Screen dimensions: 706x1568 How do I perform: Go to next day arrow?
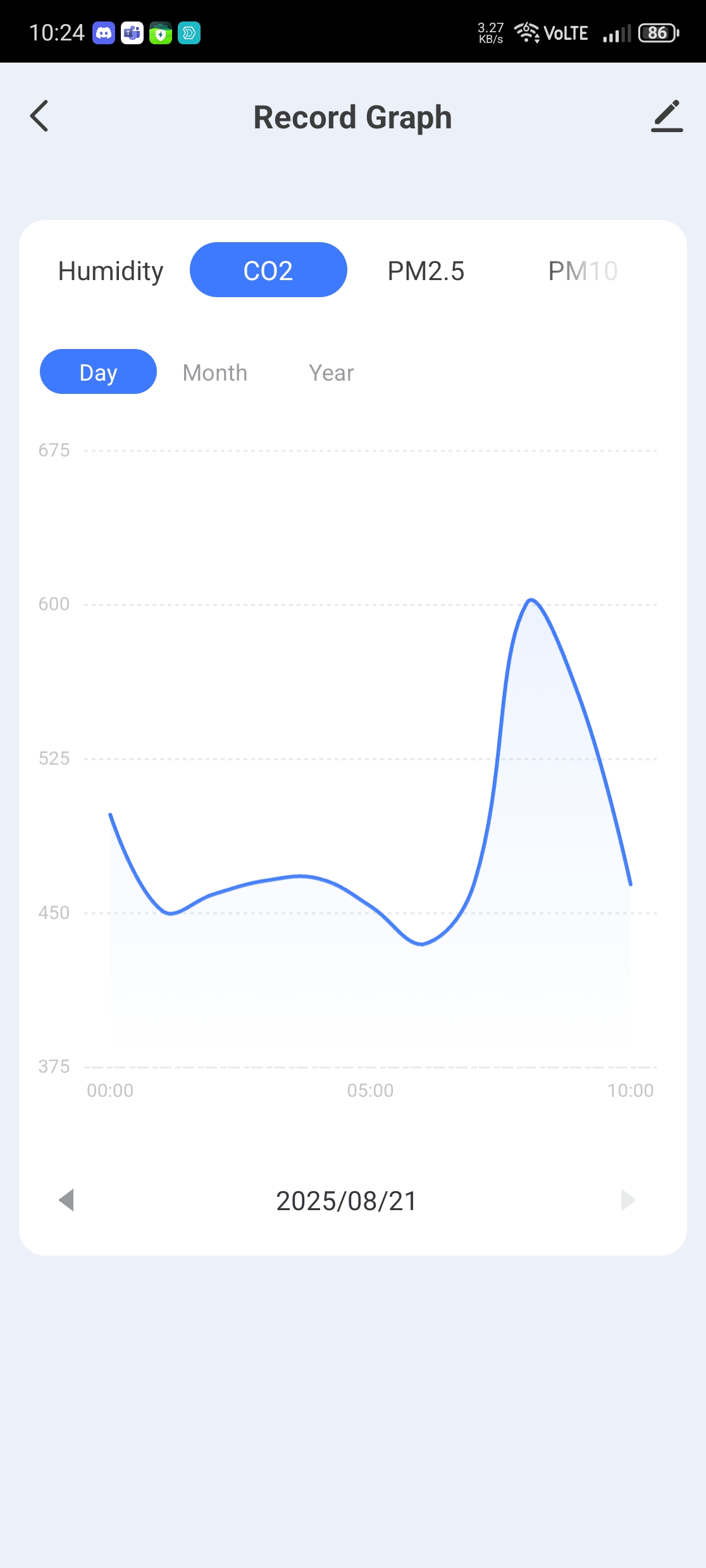[628, 1200]
